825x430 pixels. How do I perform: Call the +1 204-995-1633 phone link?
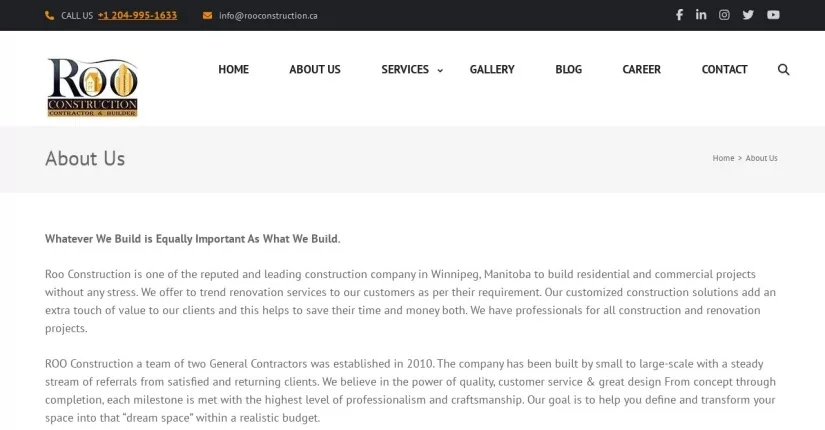point(137,16)
